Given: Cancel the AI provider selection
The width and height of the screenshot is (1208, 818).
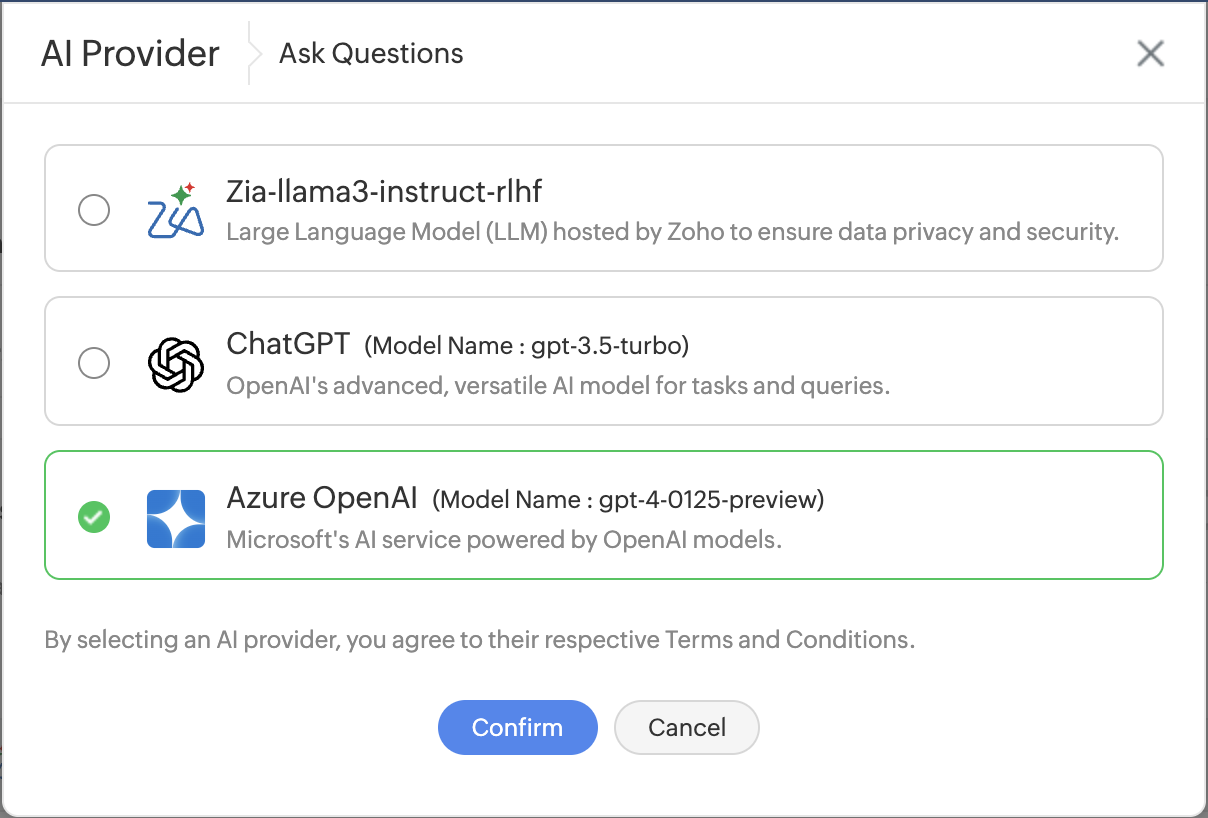Looking at the screenshot, I should (687, 727).
